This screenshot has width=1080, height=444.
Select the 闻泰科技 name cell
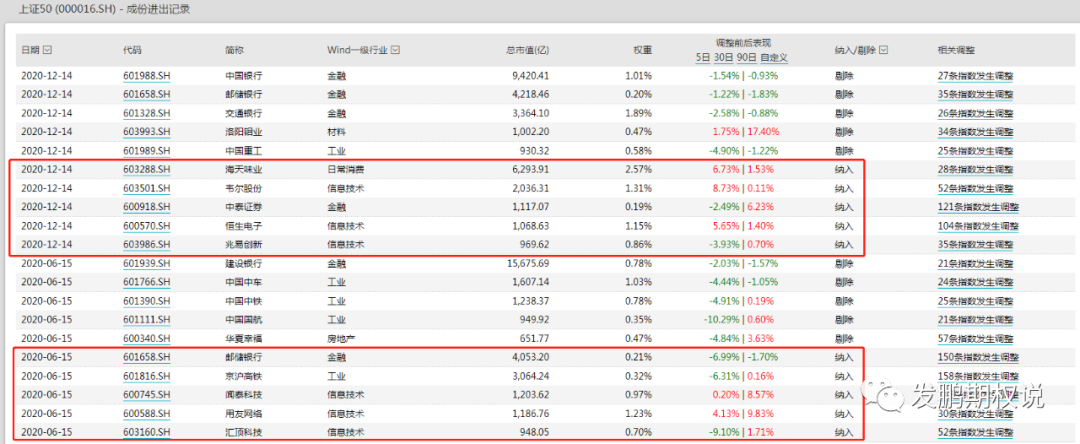[x=243, y=394]
